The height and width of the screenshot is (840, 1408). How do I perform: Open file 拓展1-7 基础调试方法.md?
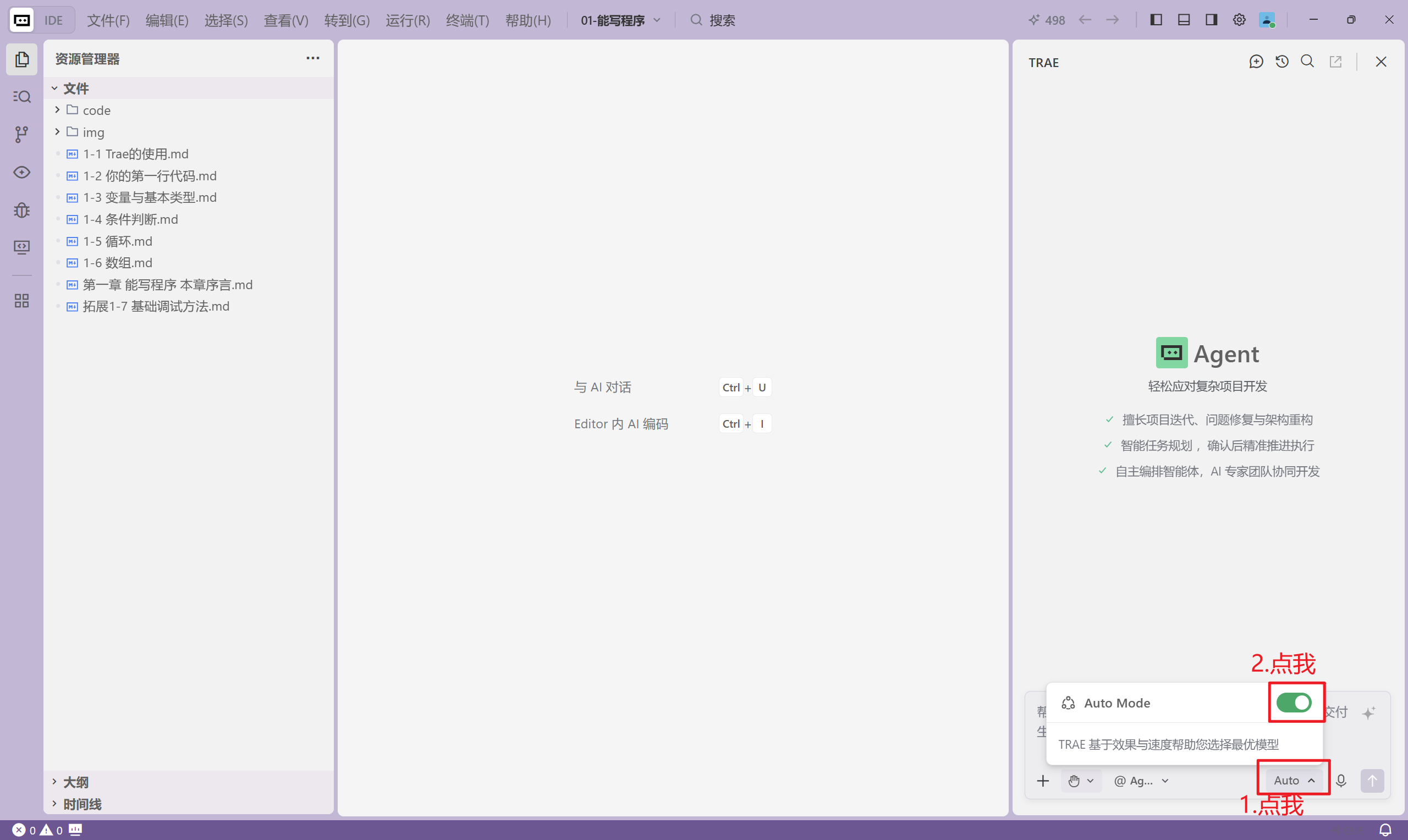[189, 306]
